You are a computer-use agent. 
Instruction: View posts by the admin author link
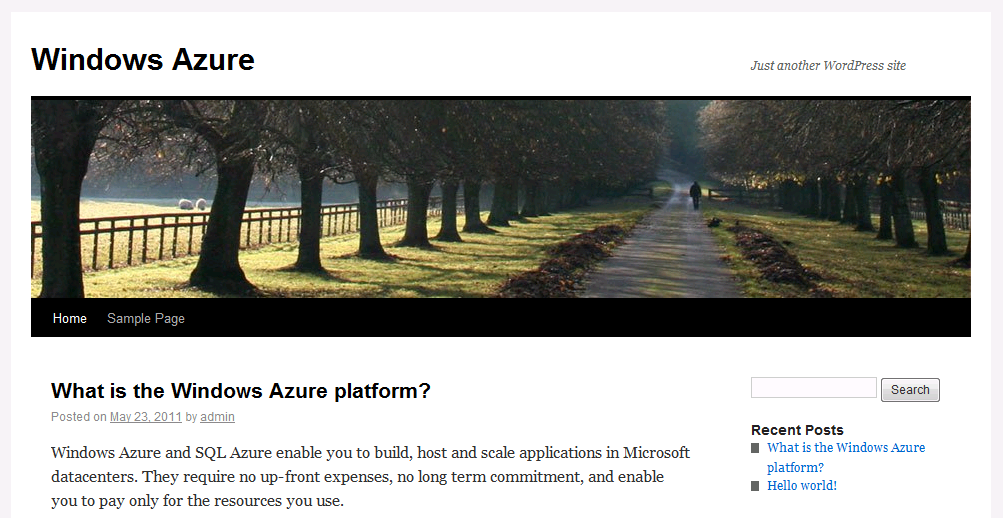point(217,417)
